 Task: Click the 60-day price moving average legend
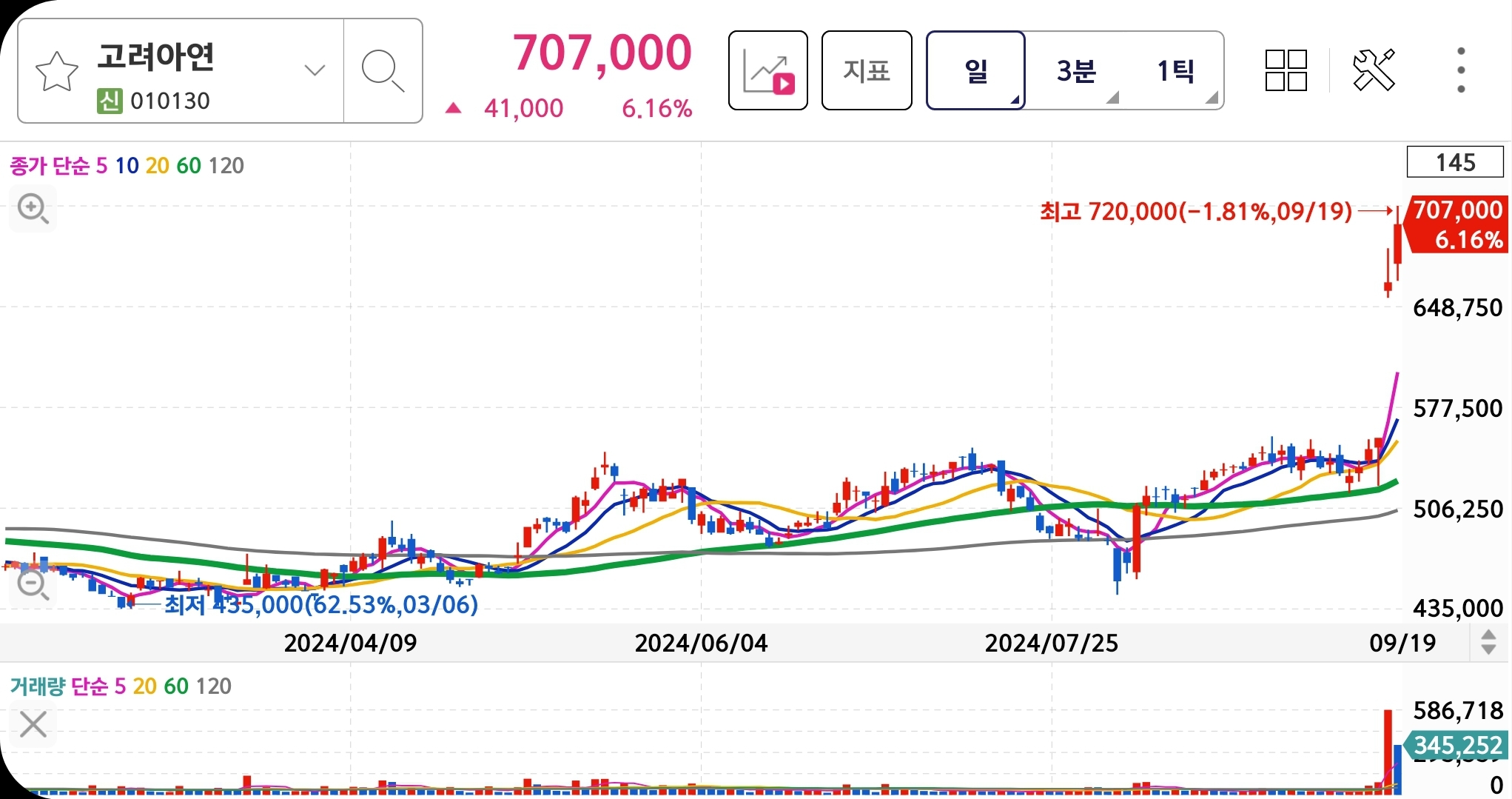[x=189, y=165]
